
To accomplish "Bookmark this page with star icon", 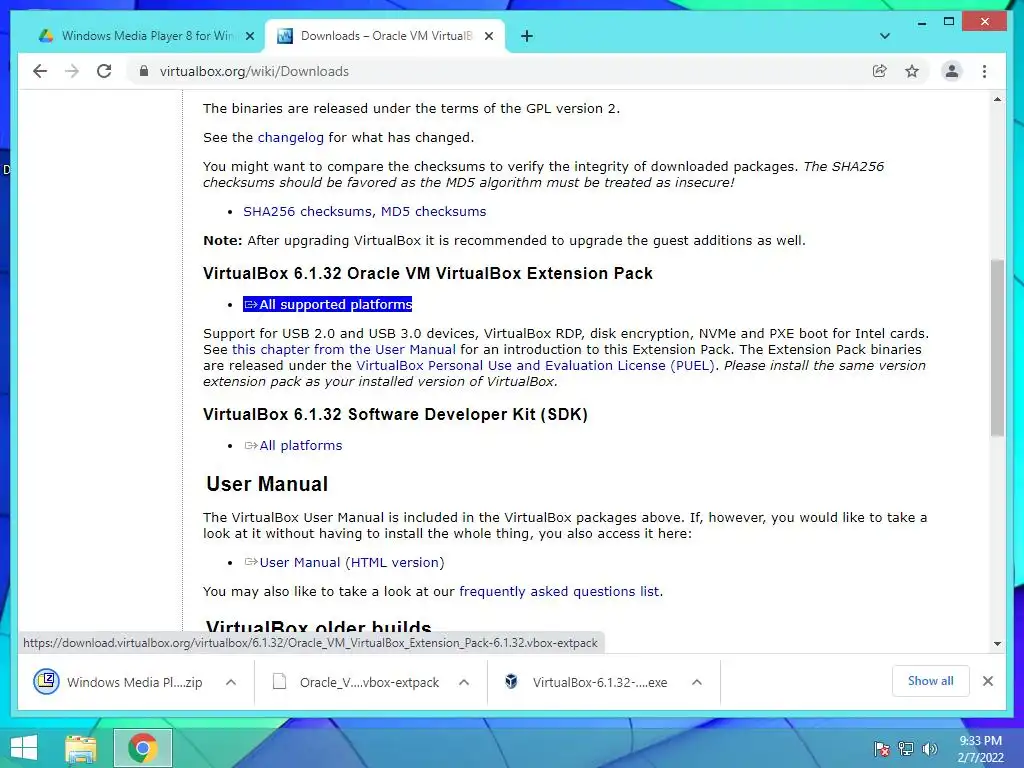I will [x=912, y=71].
